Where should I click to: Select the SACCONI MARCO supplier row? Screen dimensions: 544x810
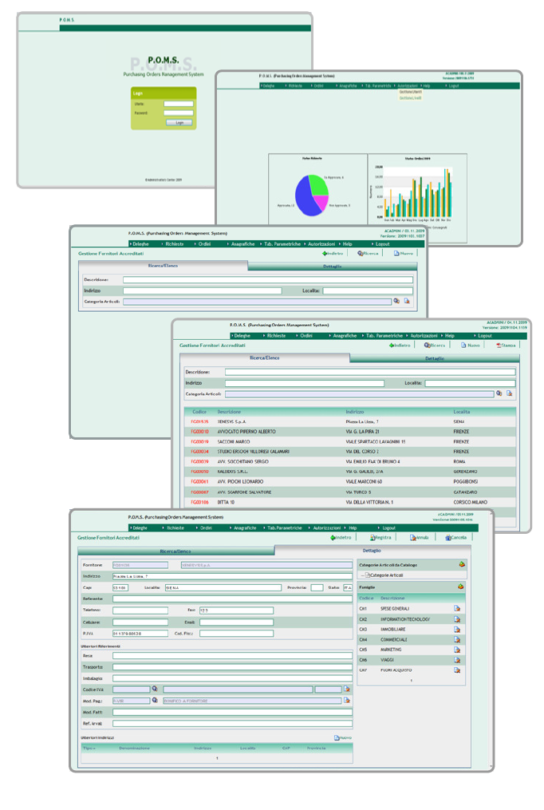click(x=350, y=442)
